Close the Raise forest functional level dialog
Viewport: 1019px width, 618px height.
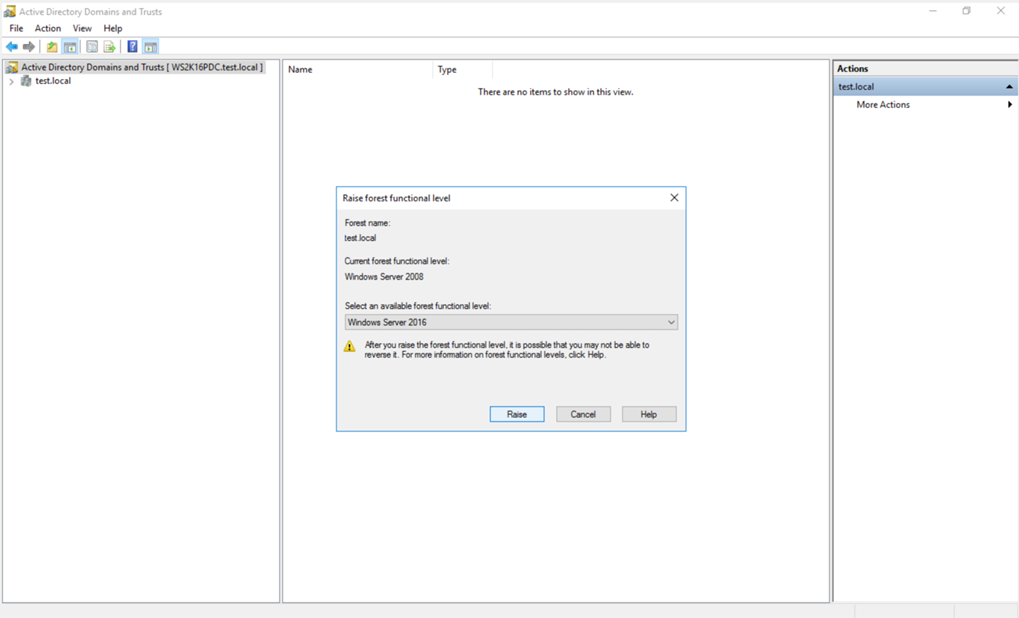[x=674, y=198]
